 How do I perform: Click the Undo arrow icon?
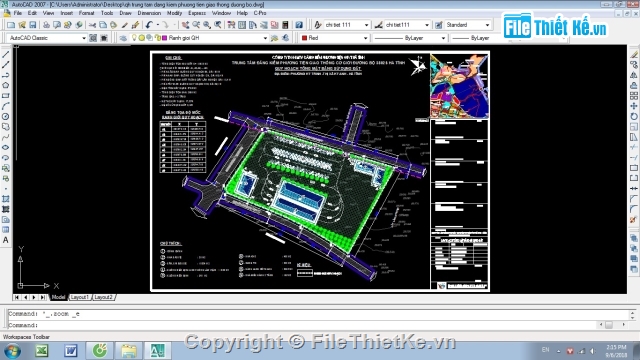pyautogui.click(x=149, y=25)
